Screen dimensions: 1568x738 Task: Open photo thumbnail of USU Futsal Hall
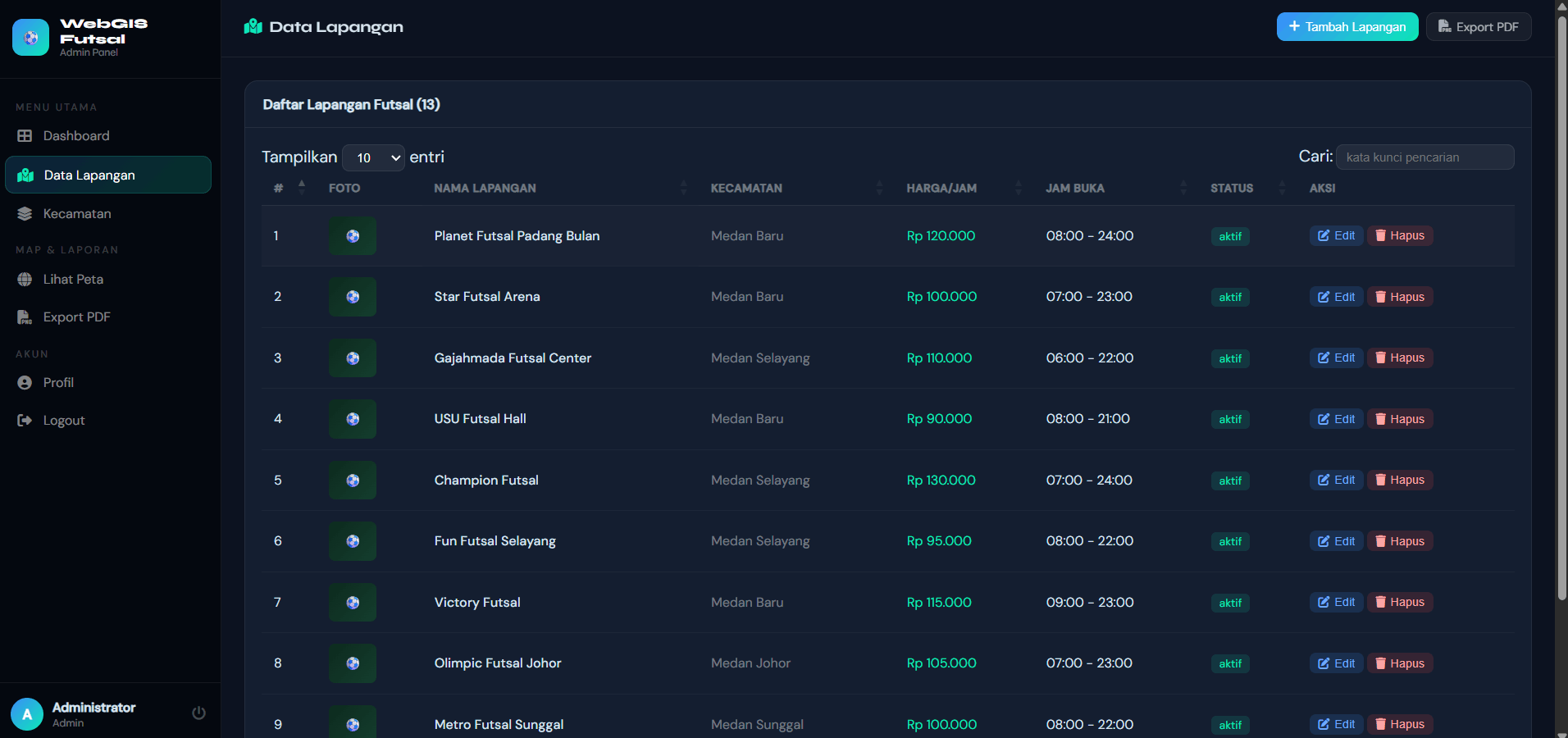point(353,419)
